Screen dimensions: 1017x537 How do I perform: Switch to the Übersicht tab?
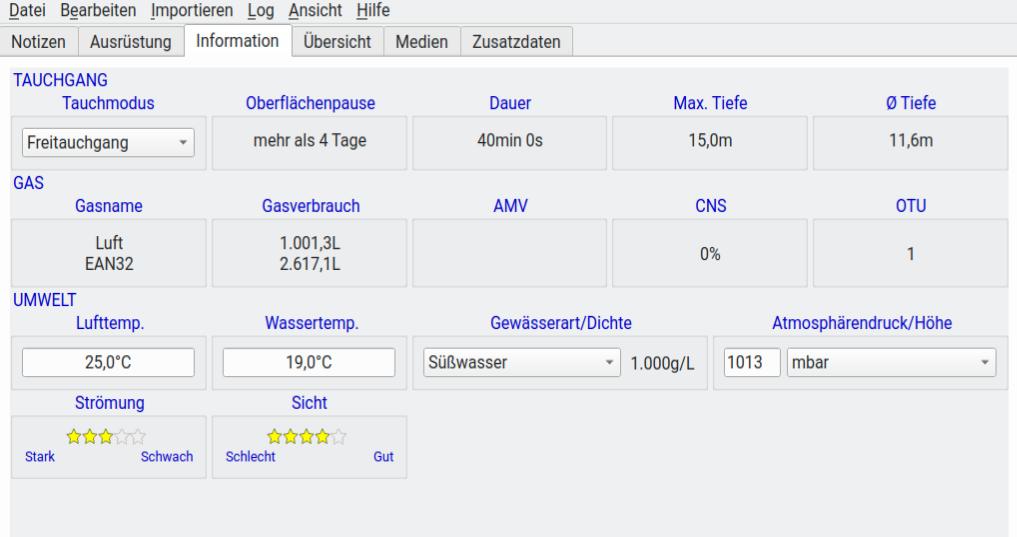pos(337,42)
